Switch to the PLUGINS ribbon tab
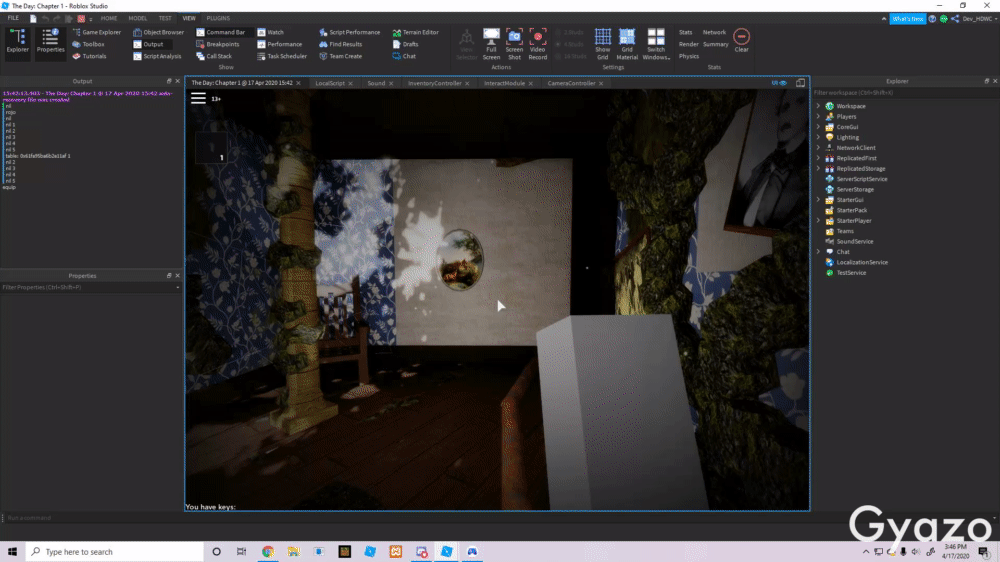Image resolution: width=1000 pixels, height=562 pixels. coord(218,18)
